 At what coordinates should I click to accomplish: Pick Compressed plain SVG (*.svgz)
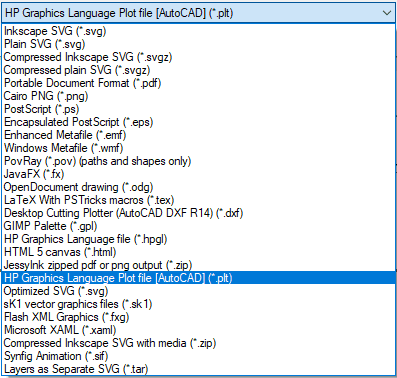pos(198,70)
